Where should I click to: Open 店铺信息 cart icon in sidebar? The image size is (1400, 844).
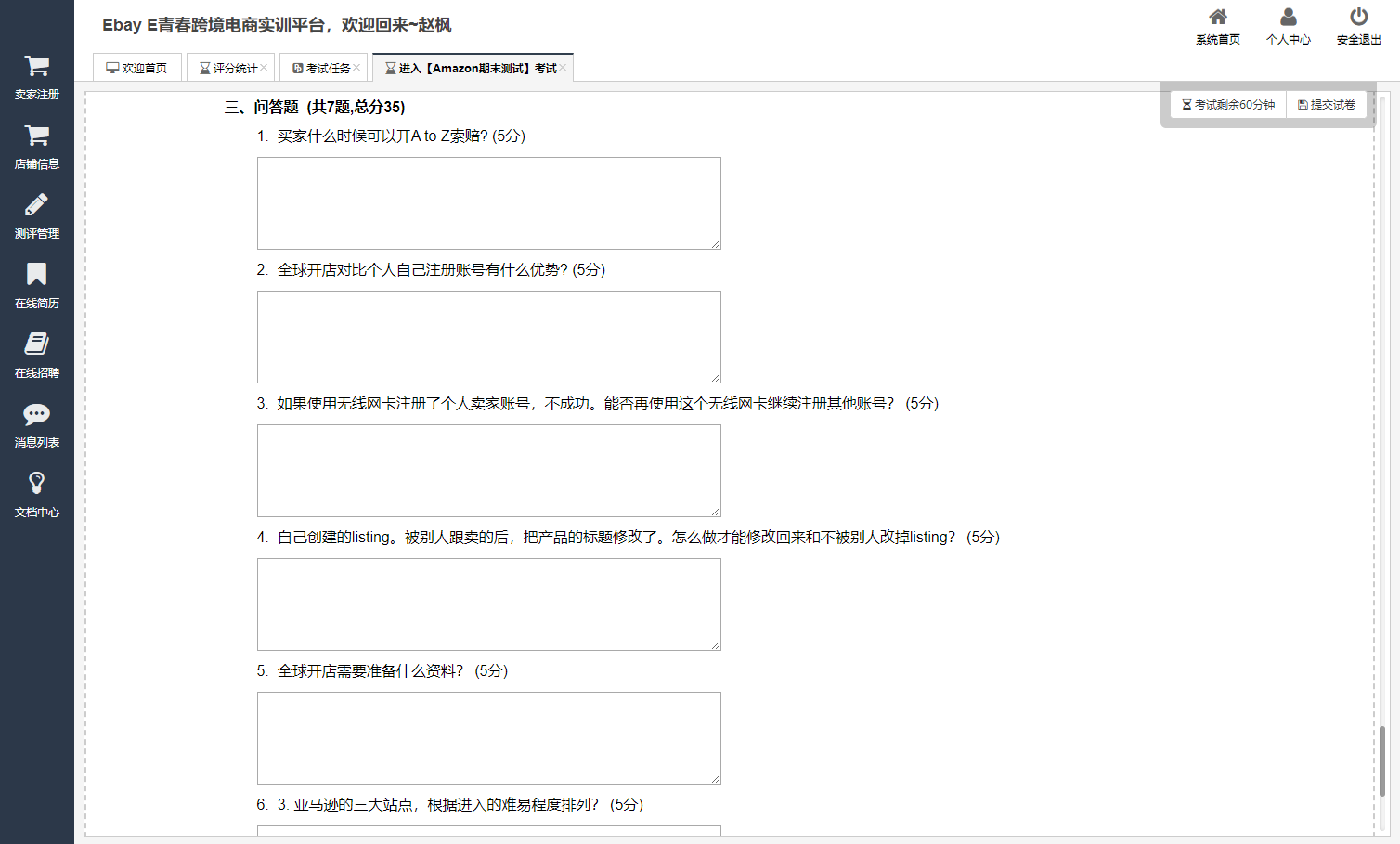click(37, 136)
